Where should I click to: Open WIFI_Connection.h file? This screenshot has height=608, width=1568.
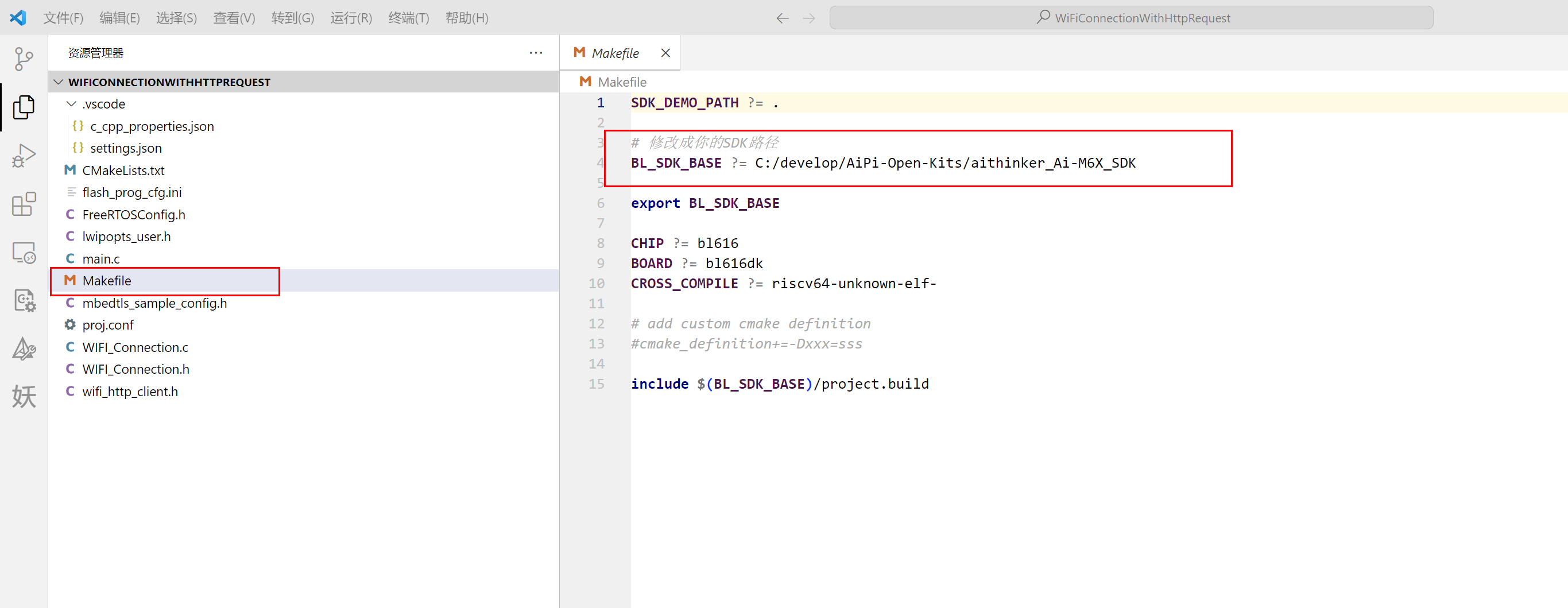click(303, 369)
